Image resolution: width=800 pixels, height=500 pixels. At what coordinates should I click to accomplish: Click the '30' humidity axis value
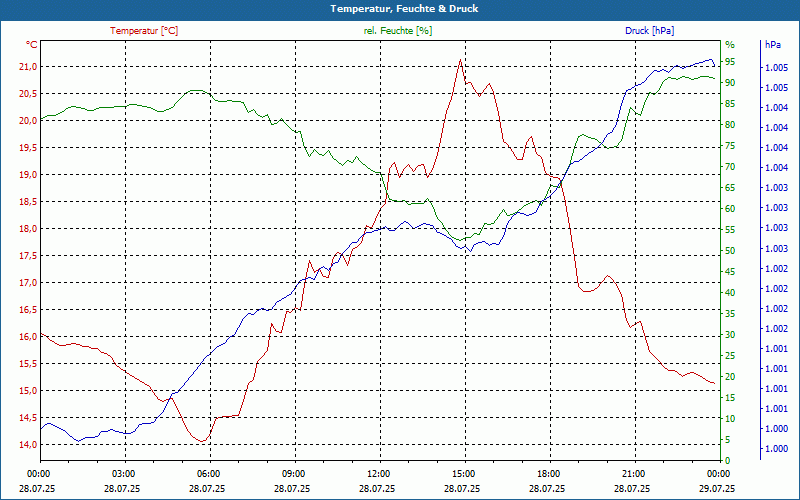[x=730, y=335]
